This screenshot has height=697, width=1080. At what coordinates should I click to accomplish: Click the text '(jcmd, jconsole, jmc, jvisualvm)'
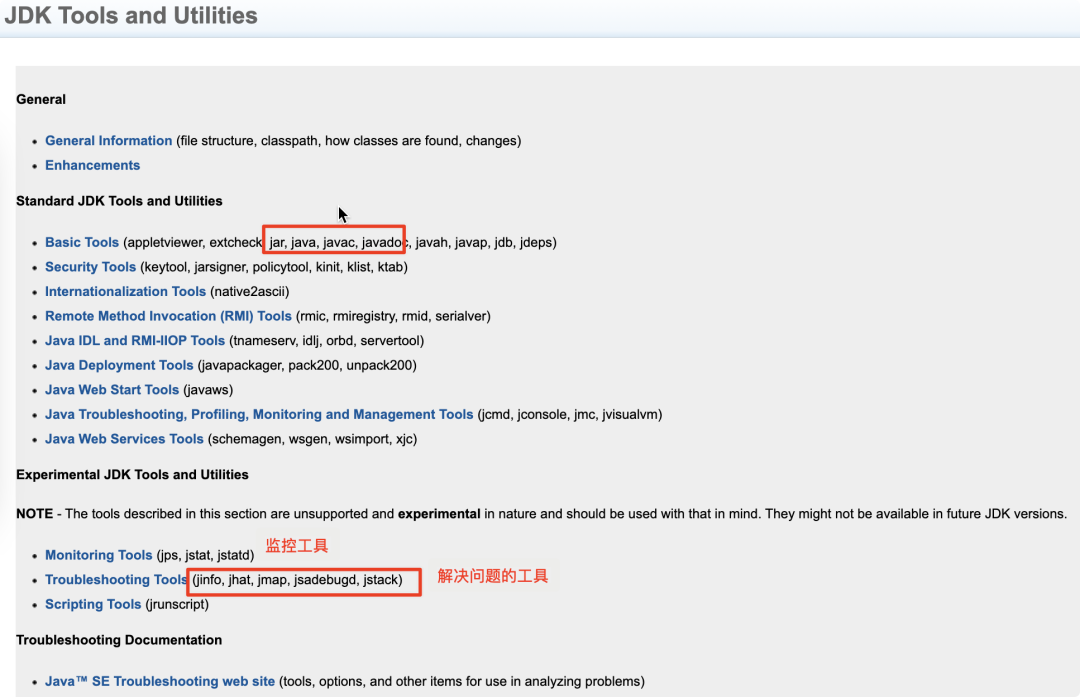point(570,414)
